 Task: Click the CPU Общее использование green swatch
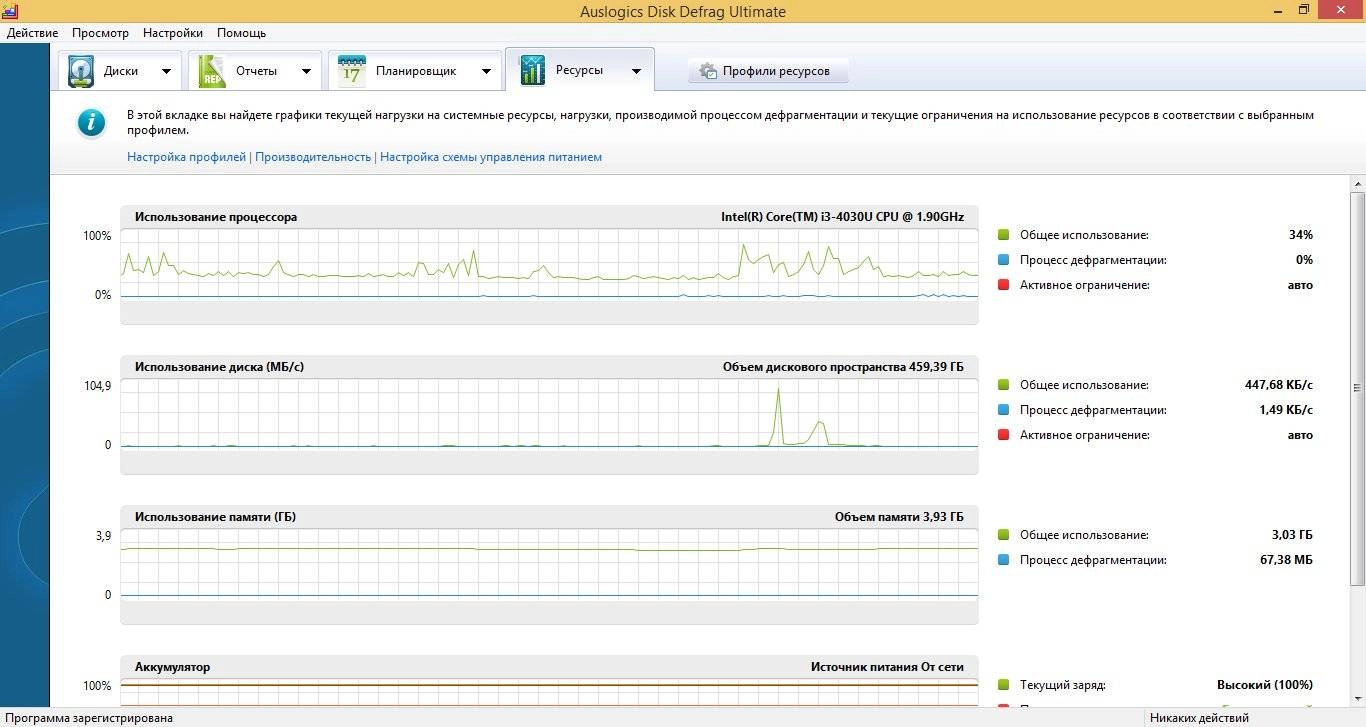pyautogui.click(x=1003, y=235)
